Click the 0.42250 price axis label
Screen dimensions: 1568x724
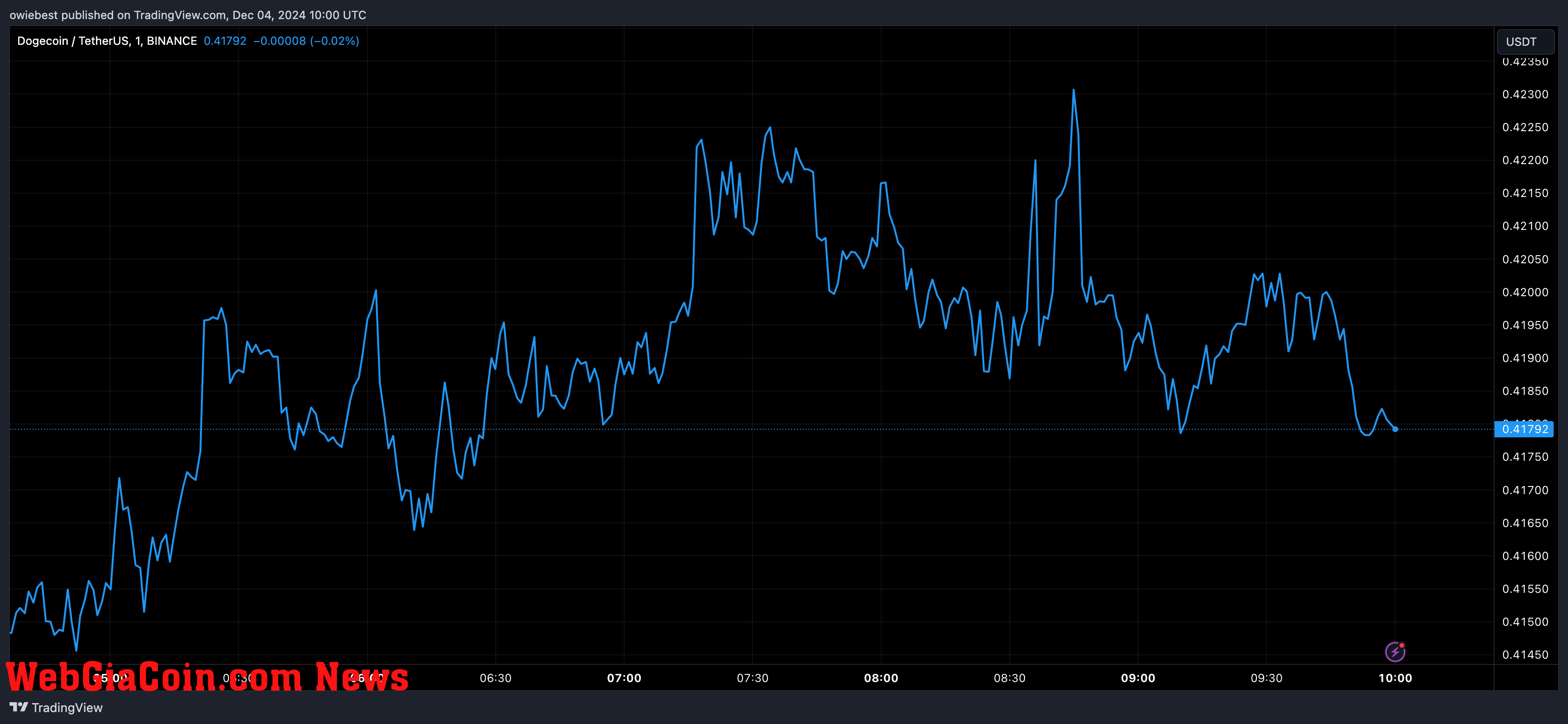[1525, 127]
